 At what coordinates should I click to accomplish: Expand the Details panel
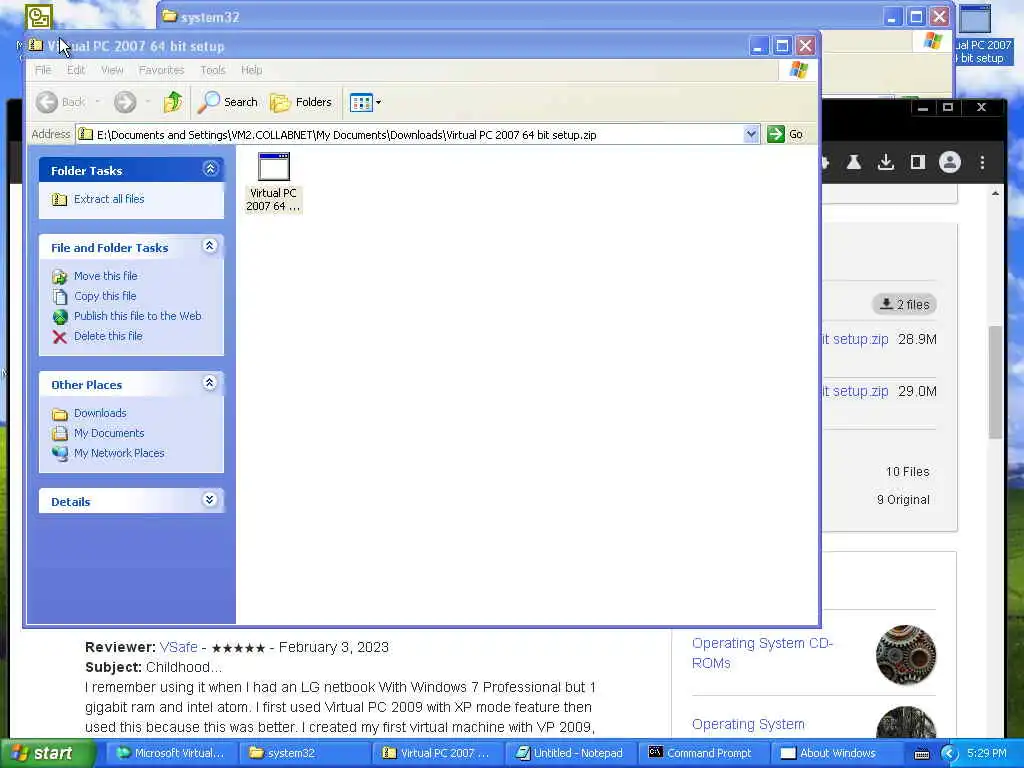click(x=210, y=500)
